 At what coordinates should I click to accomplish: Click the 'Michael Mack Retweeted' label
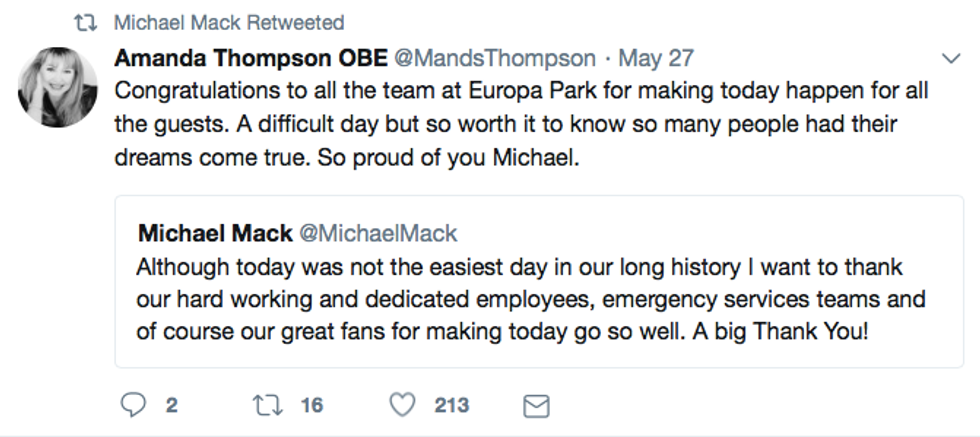[x=229, y=22]
